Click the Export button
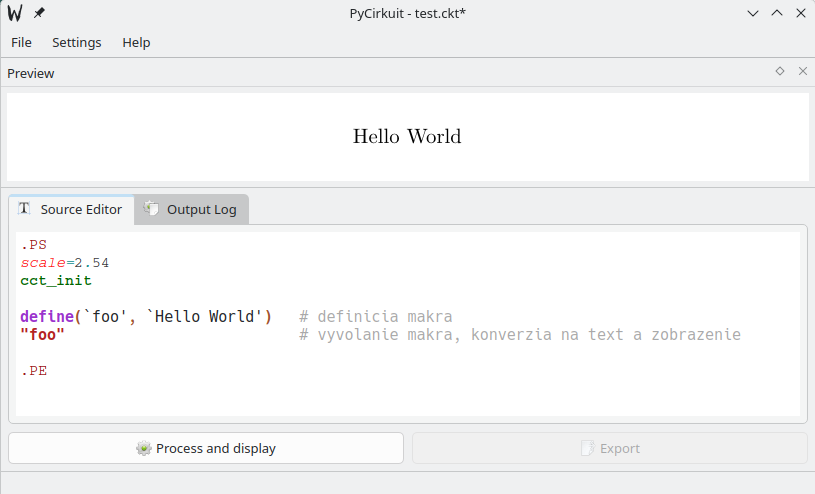This screenshot has height=494, width=815. pos(609,448)
